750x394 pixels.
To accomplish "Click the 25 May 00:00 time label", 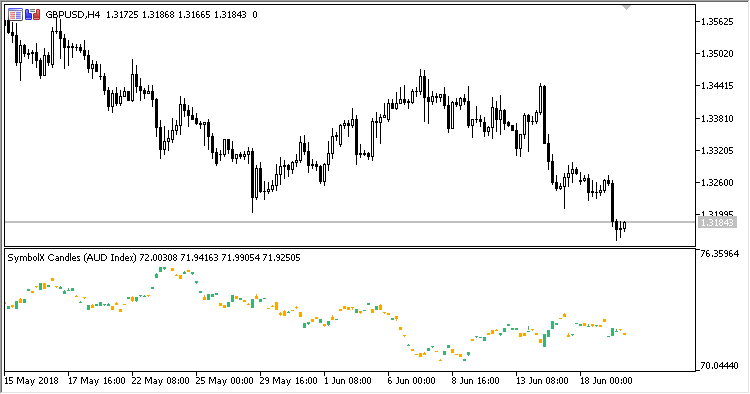I will [224, 381].
